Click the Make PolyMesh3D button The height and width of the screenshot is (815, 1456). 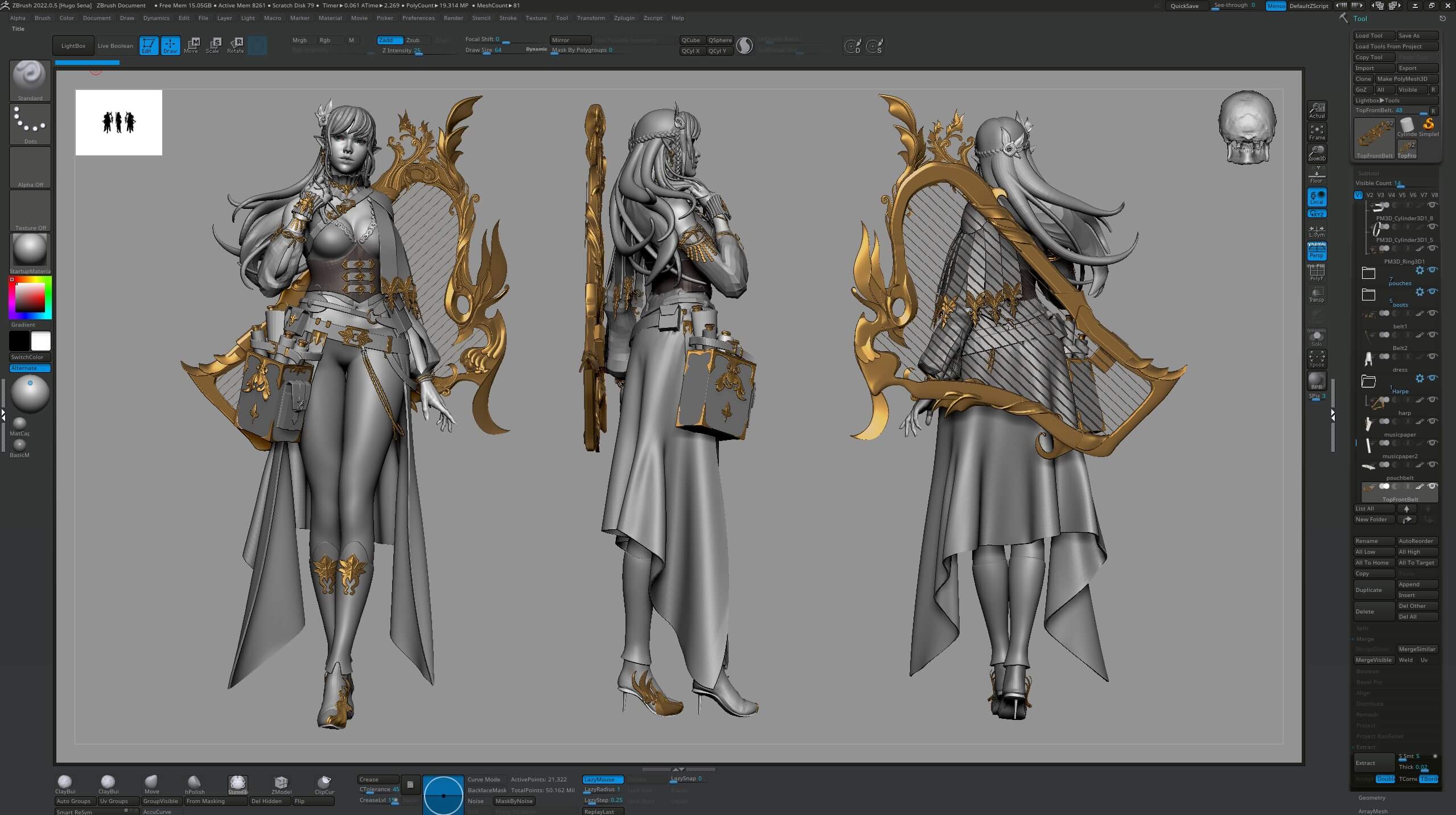[1405, 79]
